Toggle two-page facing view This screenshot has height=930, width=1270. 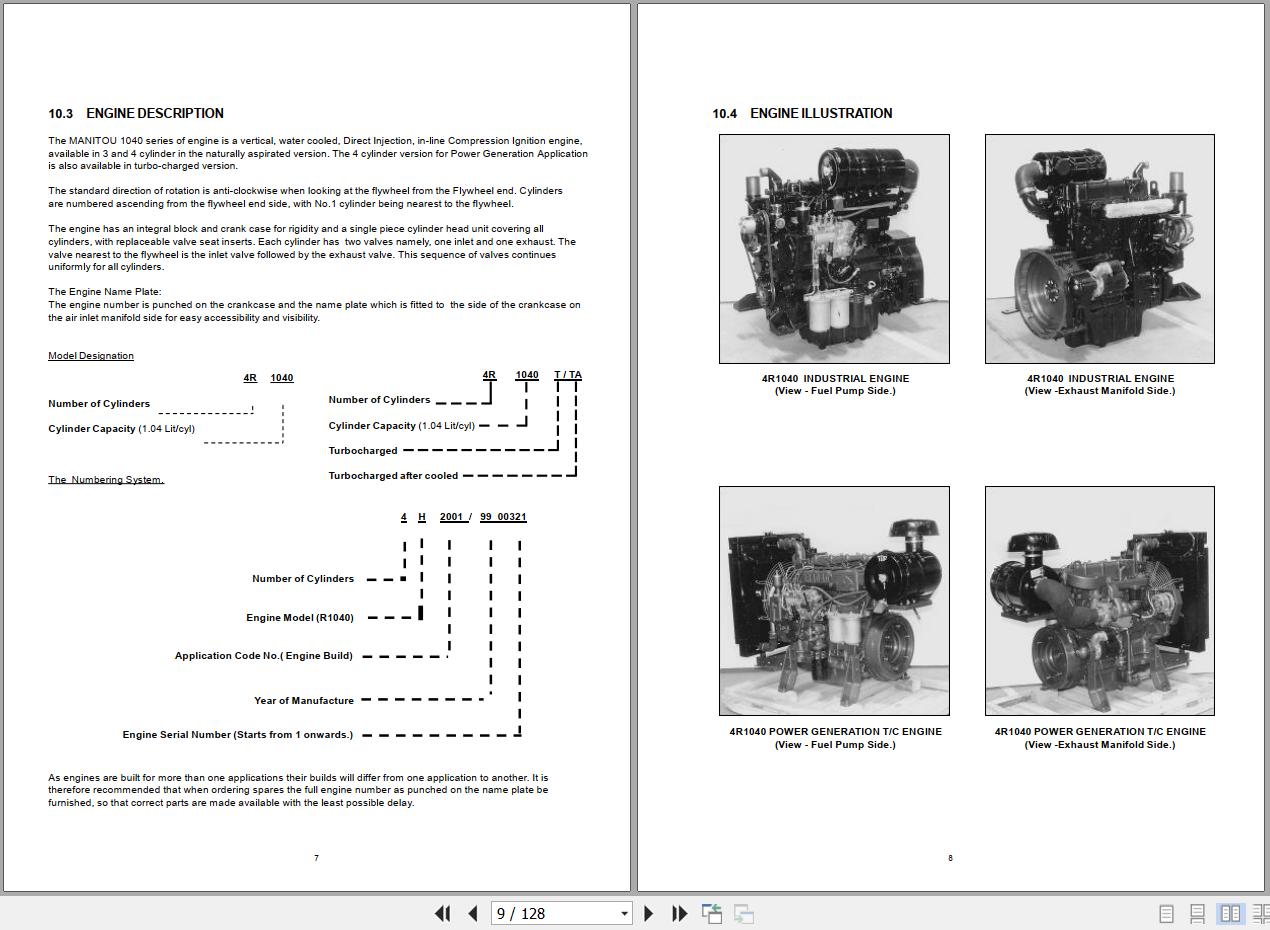[1230, 913]
